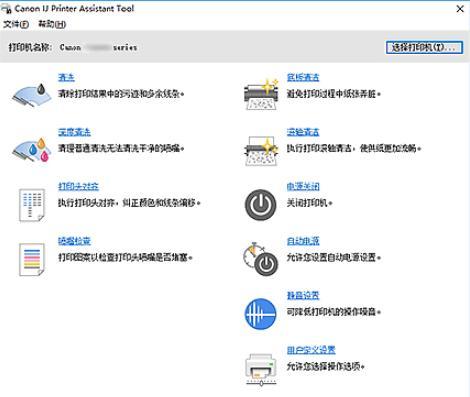Click the 打印机名称 printer name label
This screenshot has width=470, height=397.
[30, 47]
